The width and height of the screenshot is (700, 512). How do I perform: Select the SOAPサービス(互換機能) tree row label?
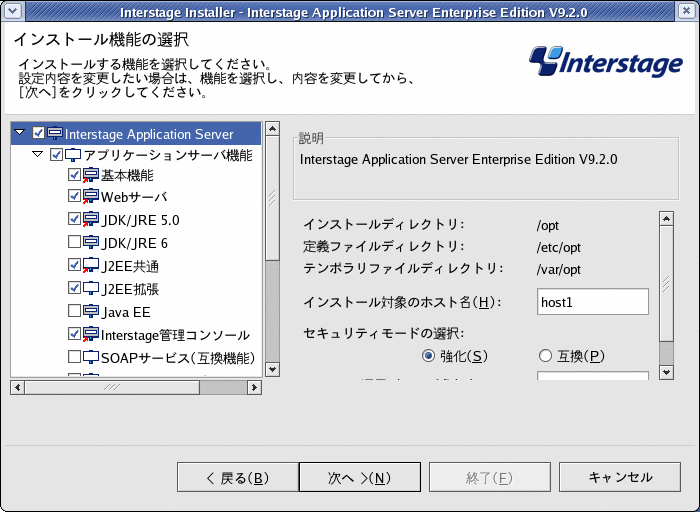(x=178, y=358)
